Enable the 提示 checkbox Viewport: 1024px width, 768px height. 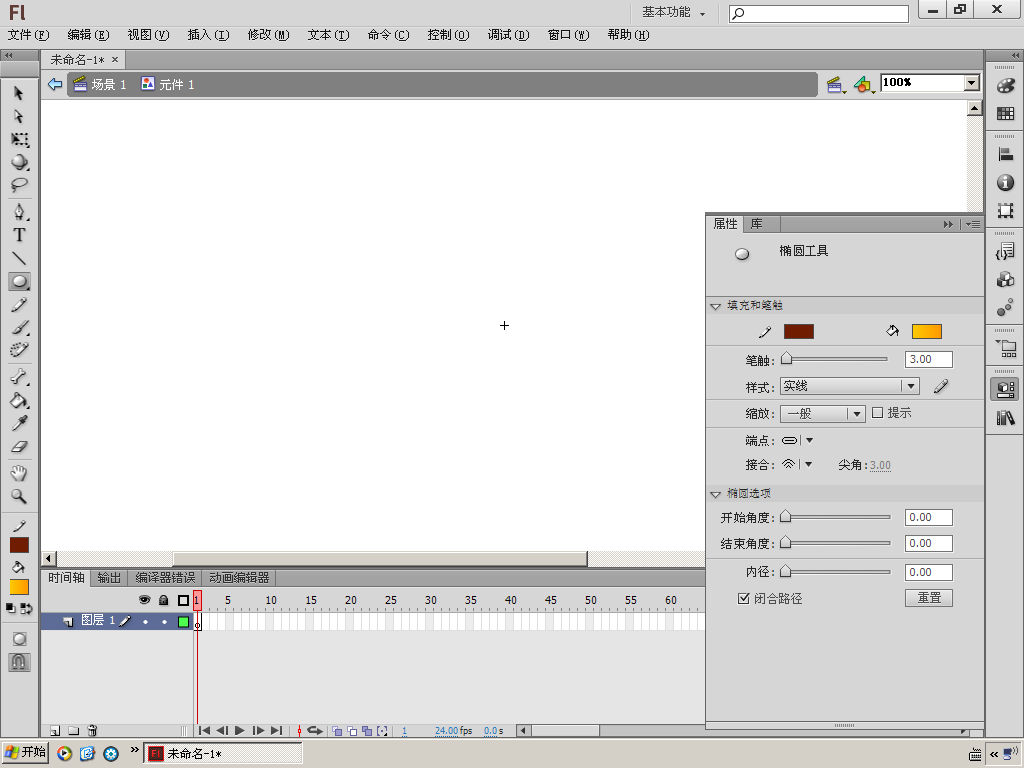(878, 413)
